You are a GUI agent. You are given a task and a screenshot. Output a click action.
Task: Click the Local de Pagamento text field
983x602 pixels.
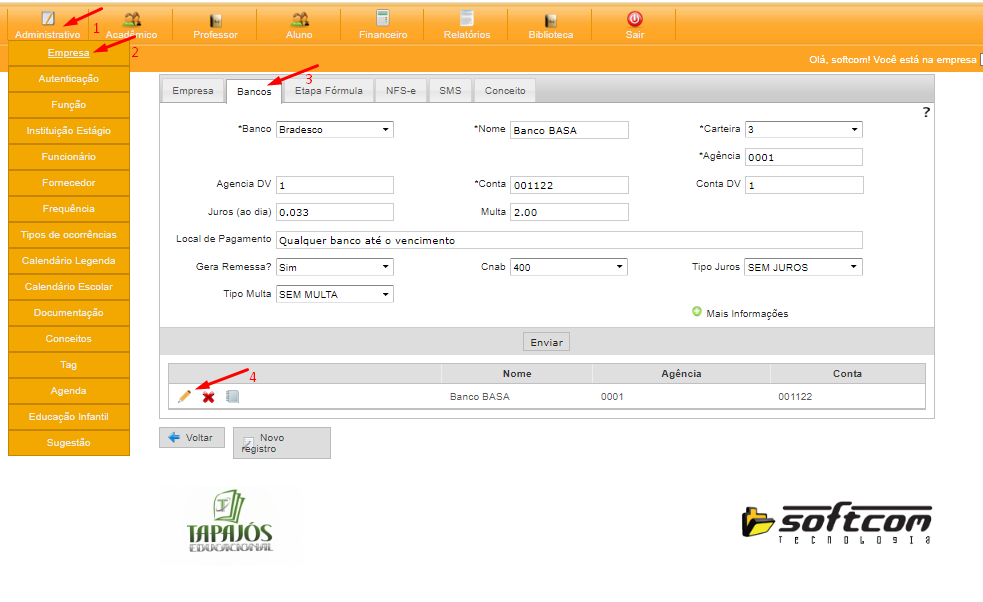(568, 240)
